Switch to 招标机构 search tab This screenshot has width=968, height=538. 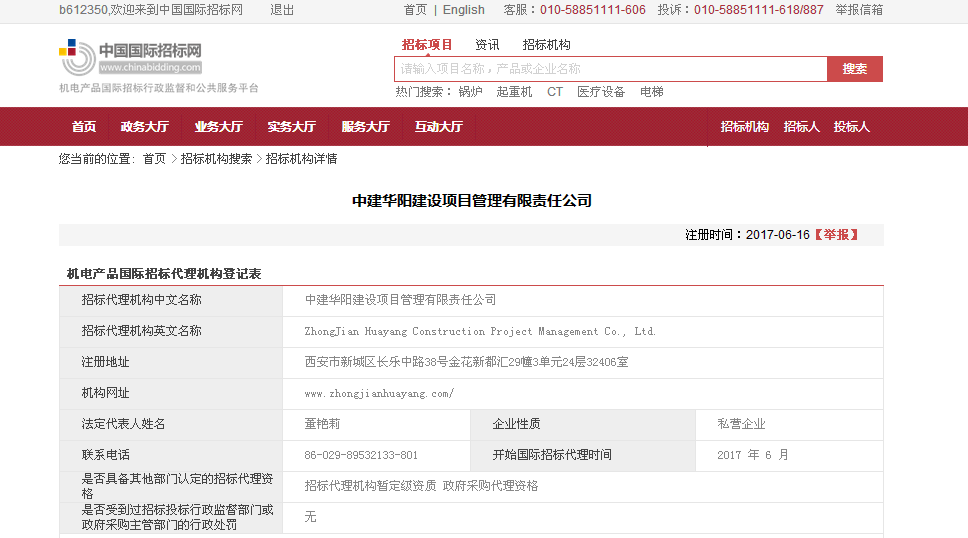tap(546, 45)
